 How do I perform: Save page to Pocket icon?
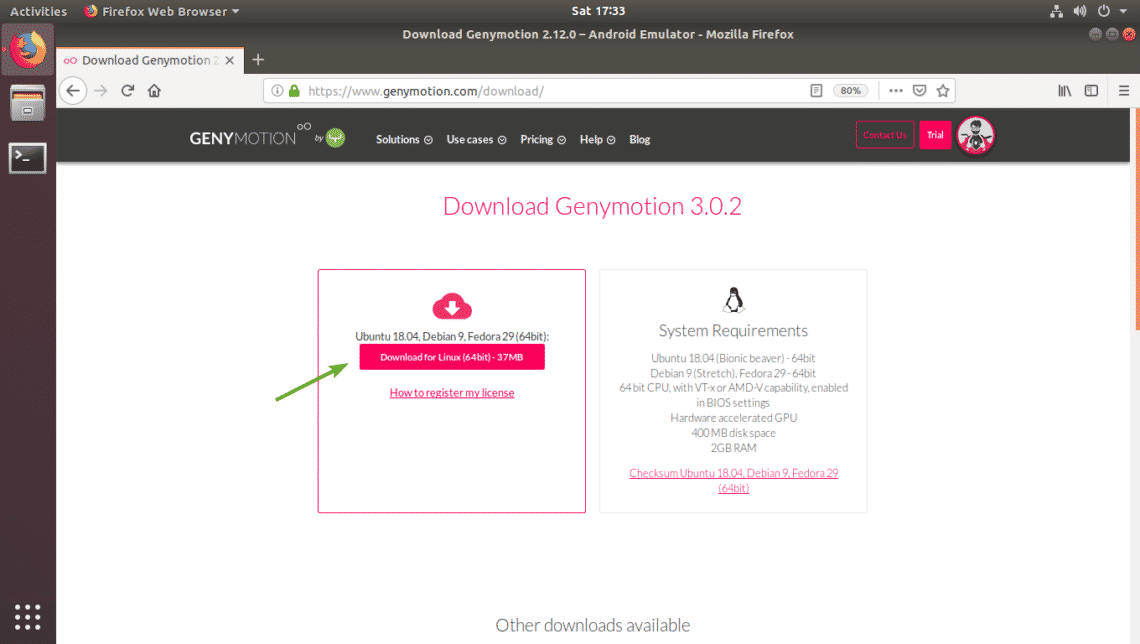[x=918, y=90]
